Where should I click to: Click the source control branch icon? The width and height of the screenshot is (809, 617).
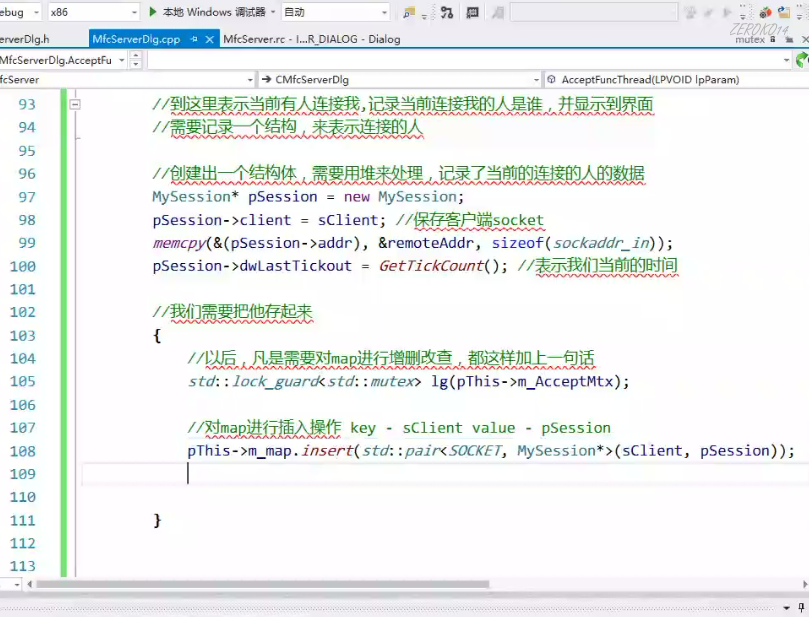[447, 12]
